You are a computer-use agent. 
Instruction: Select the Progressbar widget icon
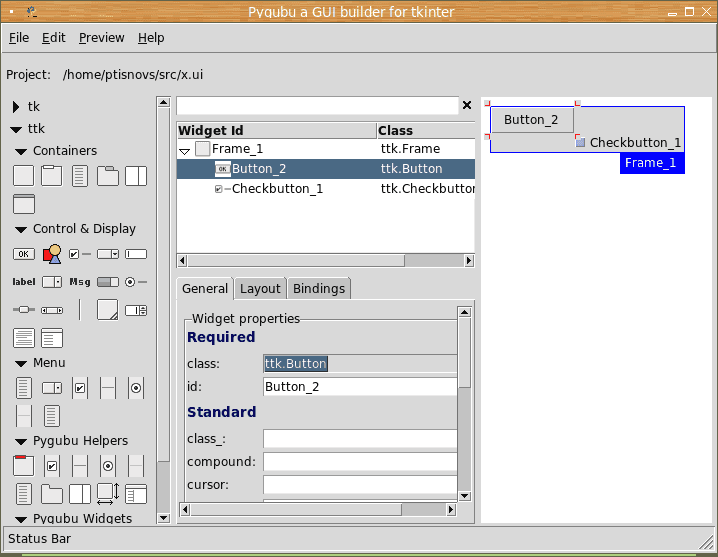(x=108, y=282)
